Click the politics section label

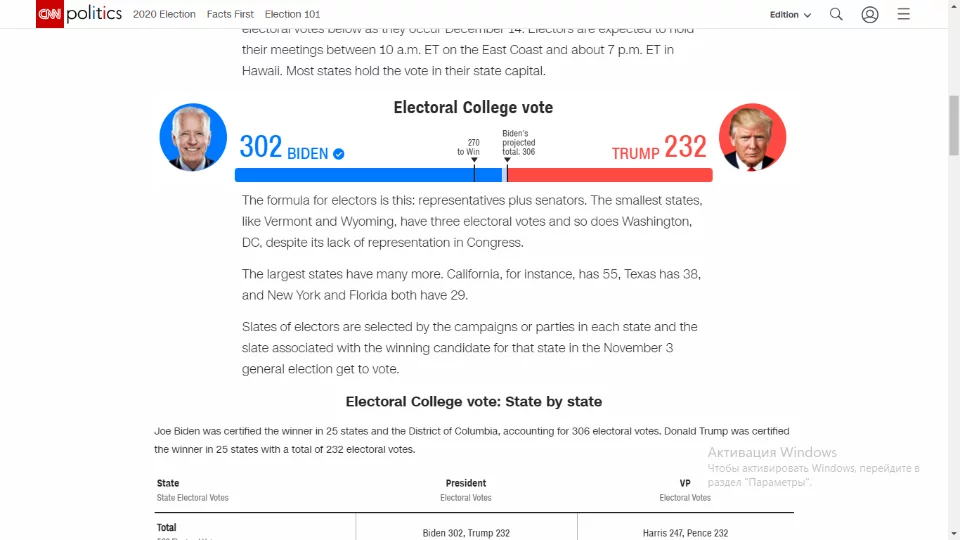pyautogui.click(x=94, y=14)
